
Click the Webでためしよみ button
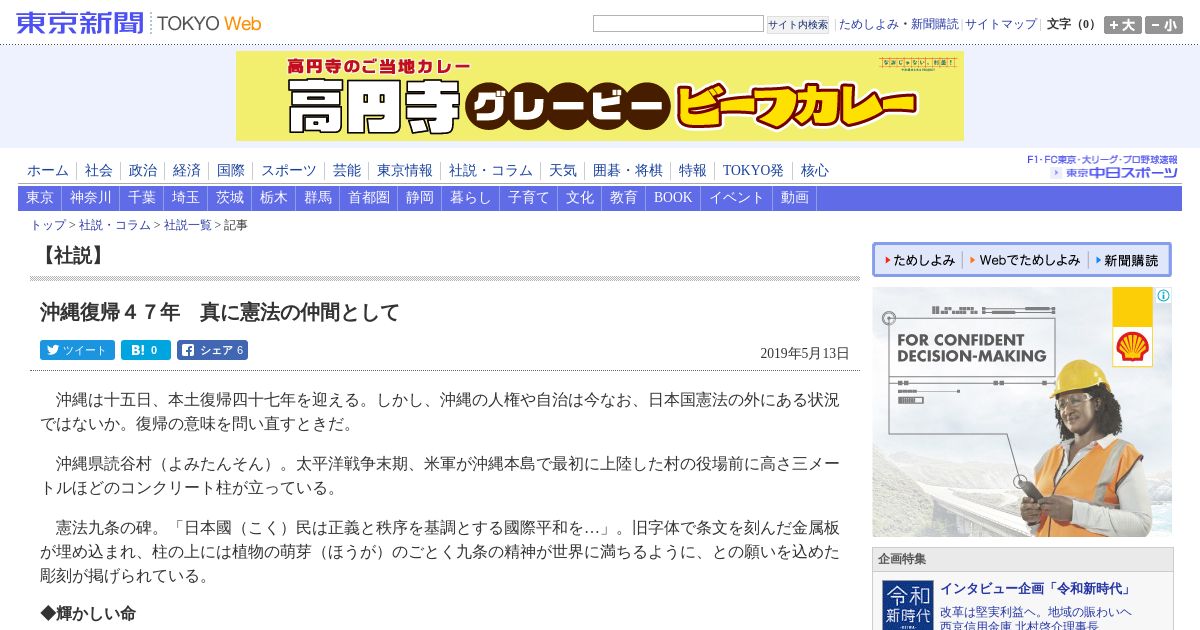[x=1025, y=260]
